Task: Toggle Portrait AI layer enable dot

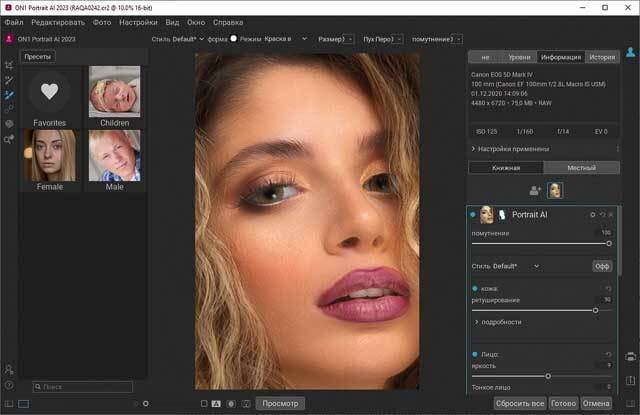Action: point(473,215)
